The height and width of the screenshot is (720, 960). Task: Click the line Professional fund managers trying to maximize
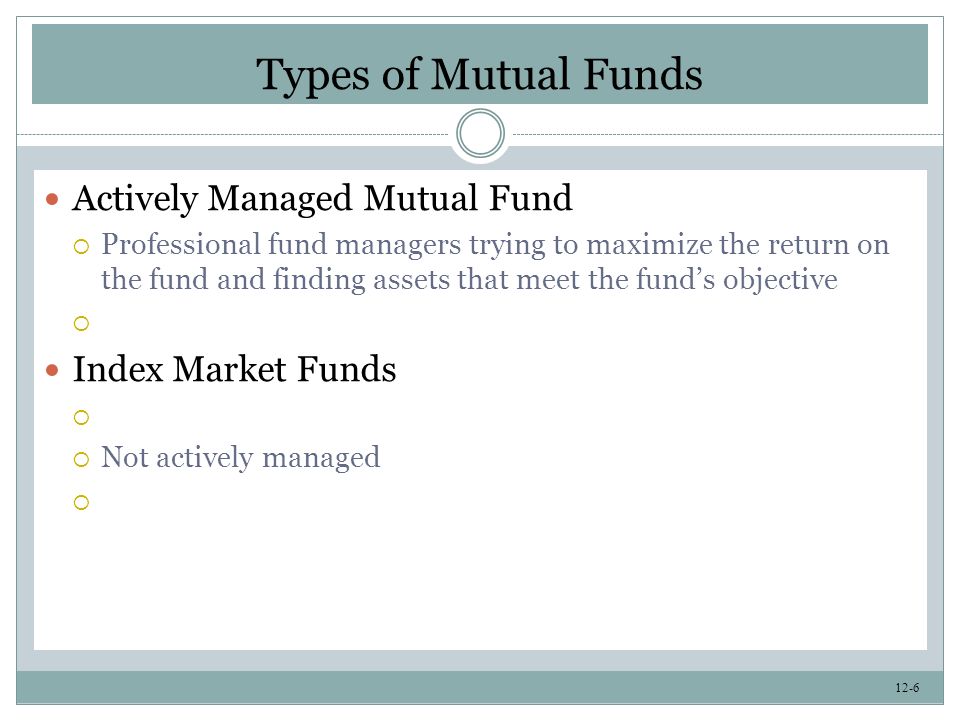tap(495, 245)
